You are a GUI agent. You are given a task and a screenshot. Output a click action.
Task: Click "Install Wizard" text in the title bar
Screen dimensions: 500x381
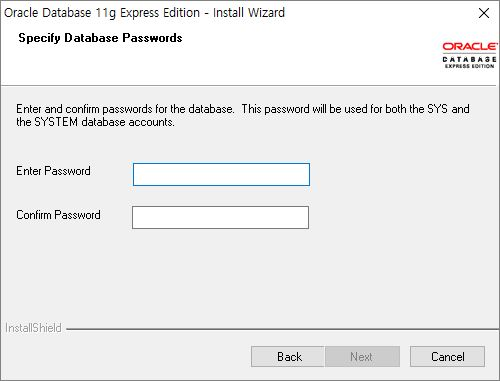[249, 13]
